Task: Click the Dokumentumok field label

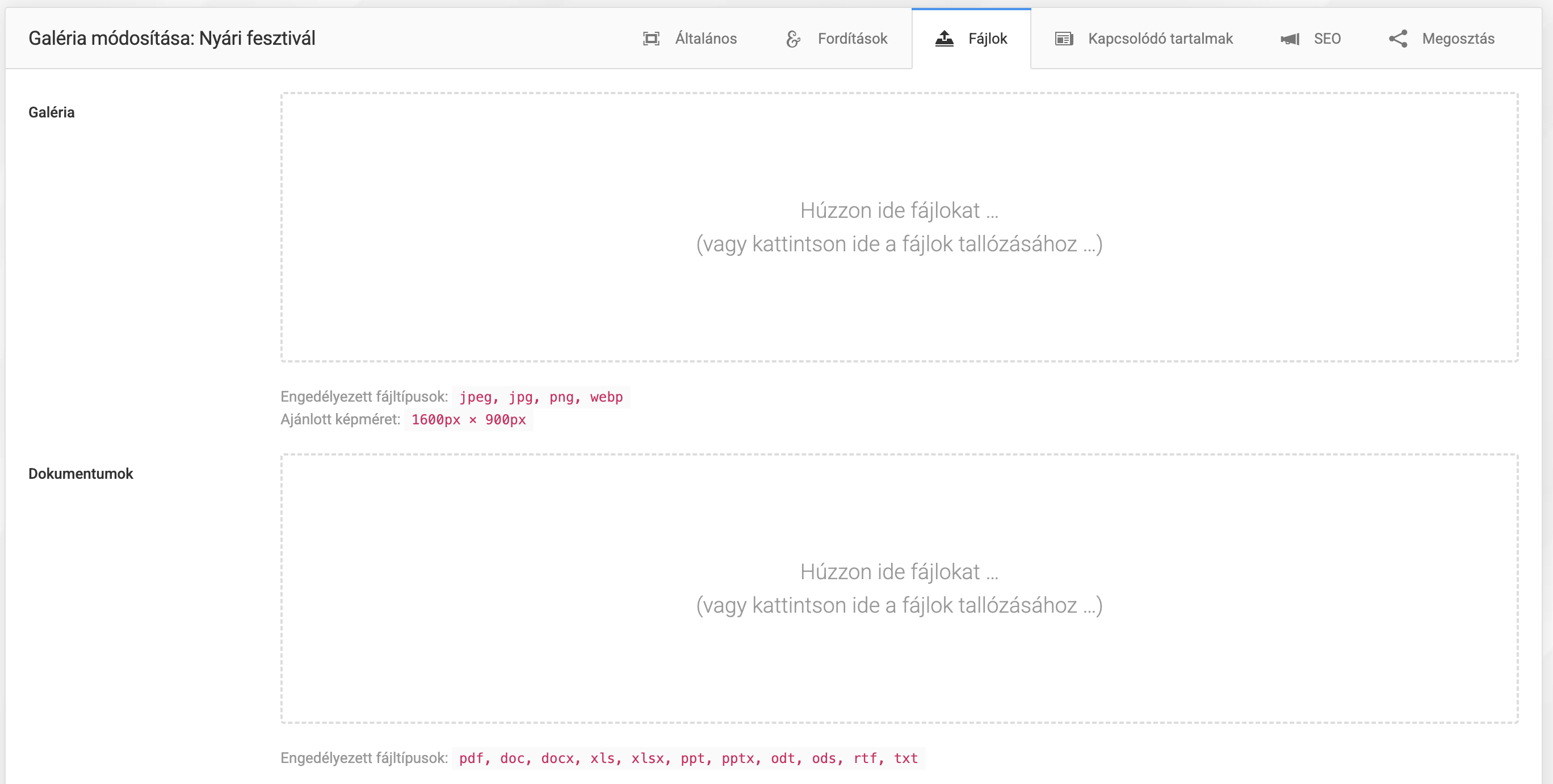Action: click(x=80, y=474)
